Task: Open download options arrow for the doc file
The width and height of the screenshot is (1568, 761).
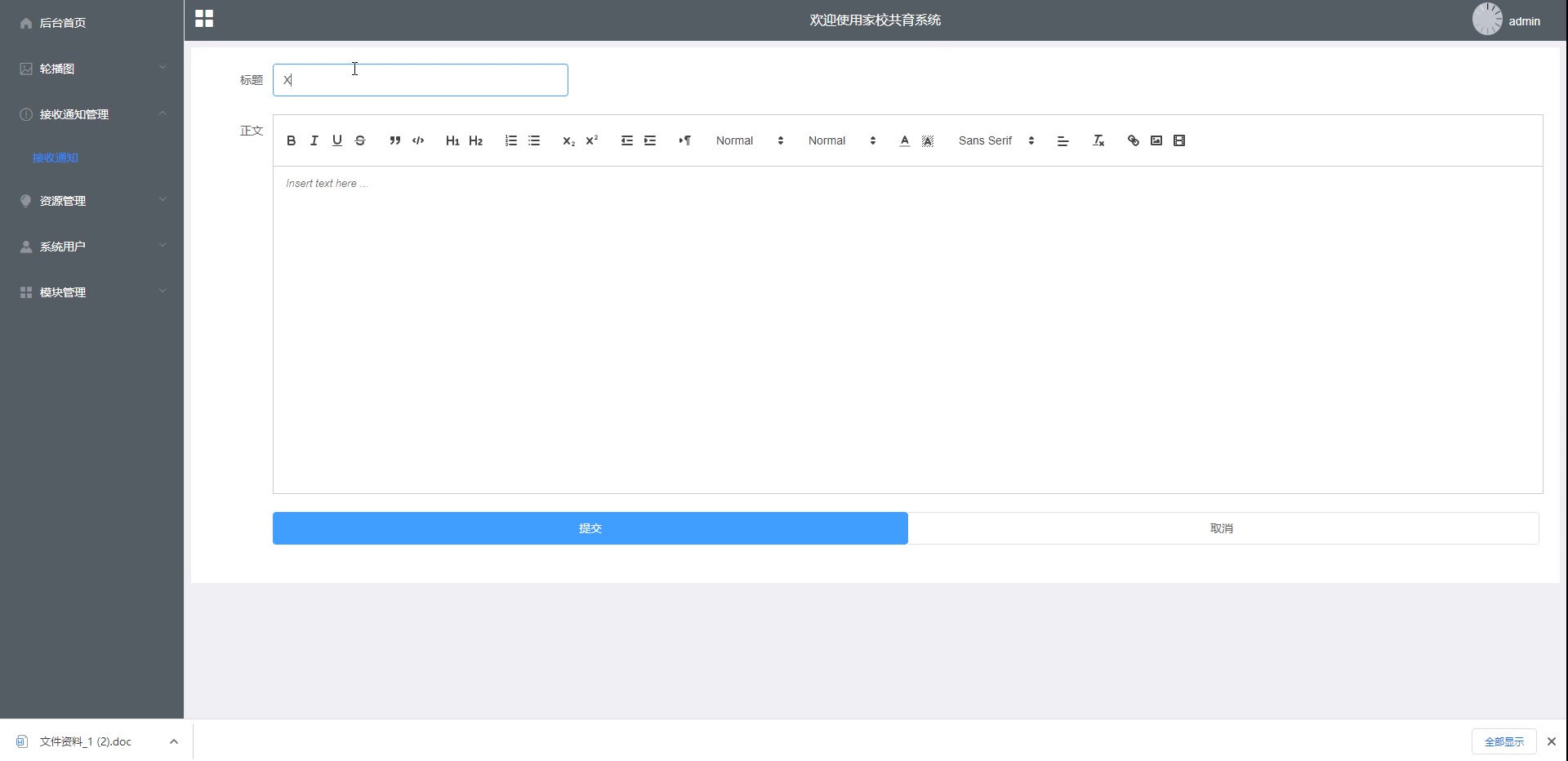Action: 174,741
